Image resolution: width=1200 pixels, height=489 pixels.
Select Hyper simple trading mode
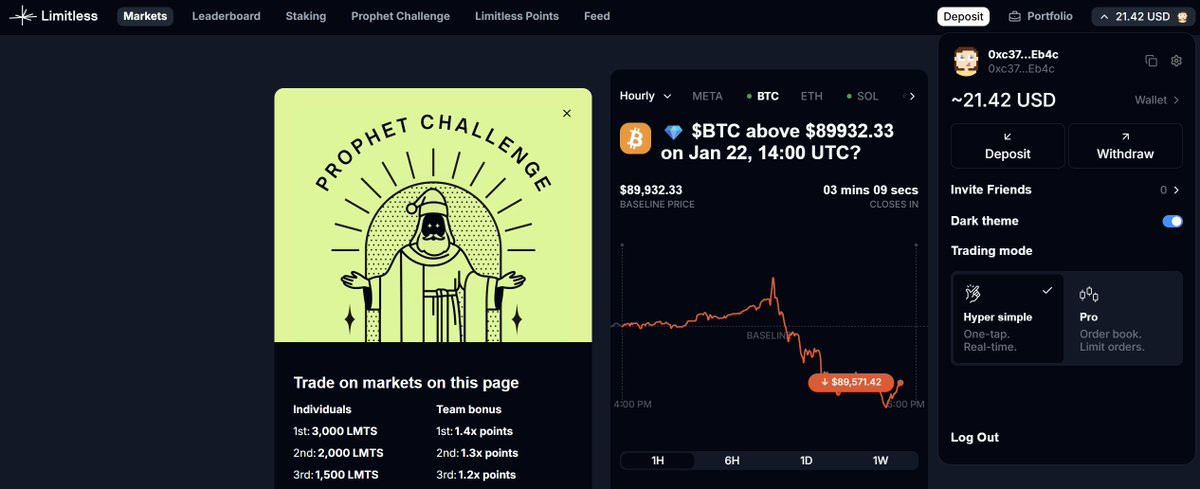pyautogui.click(x=1007, y=318)
